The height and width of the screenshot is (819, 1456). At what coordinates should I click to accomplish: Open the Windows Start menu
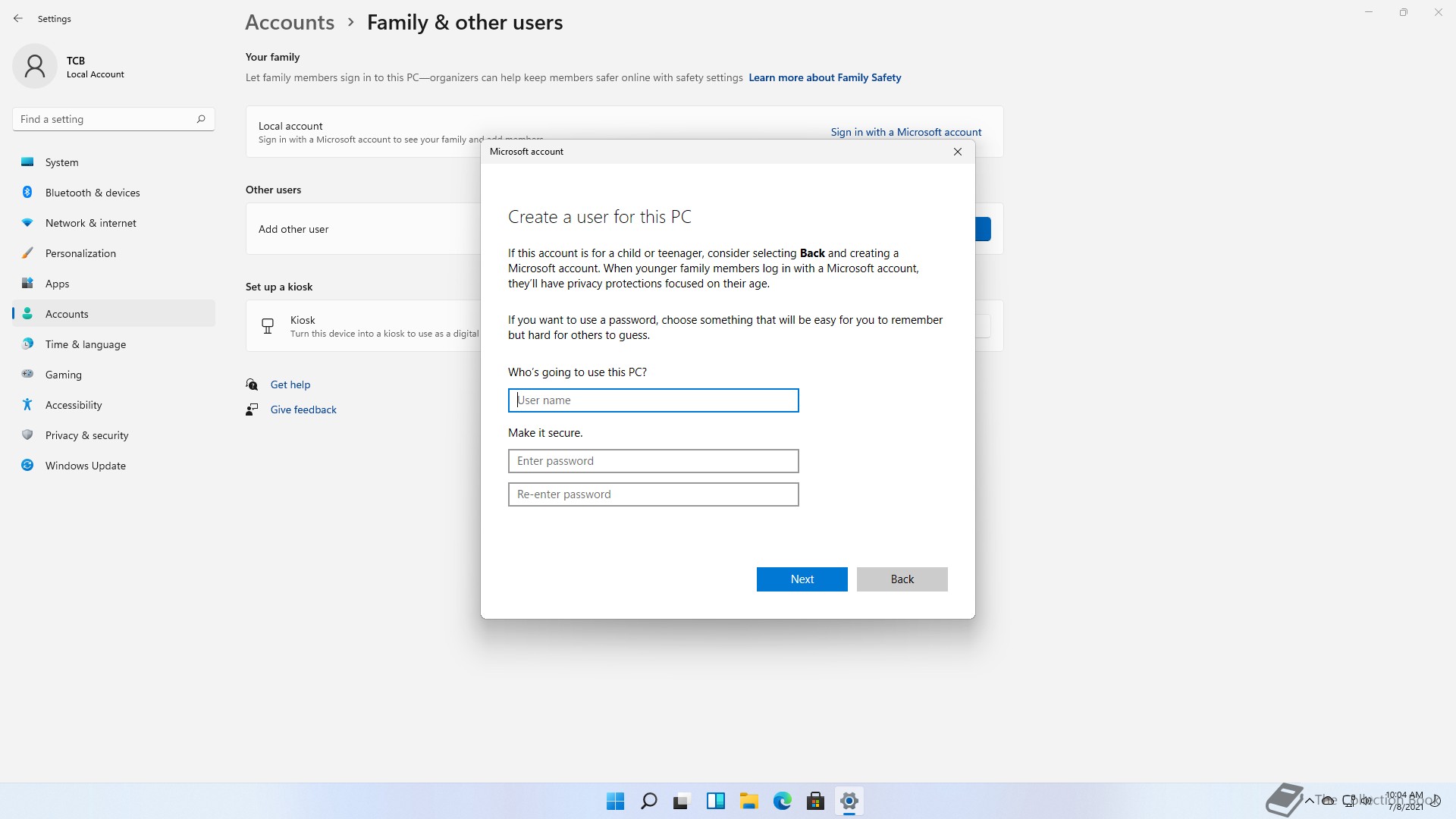point(615,801)
